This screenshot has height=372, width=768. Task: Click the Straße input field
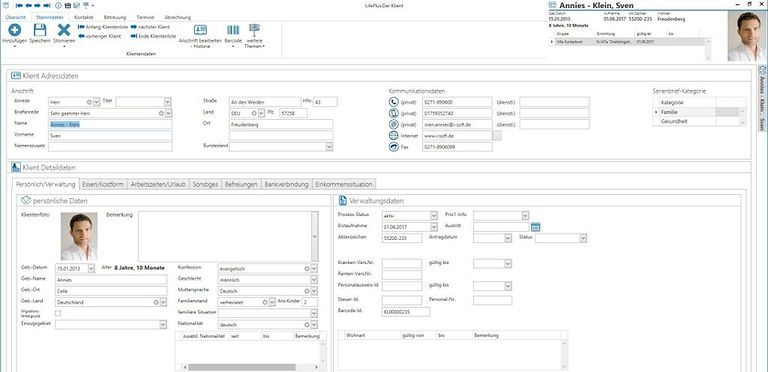(264, 102)
